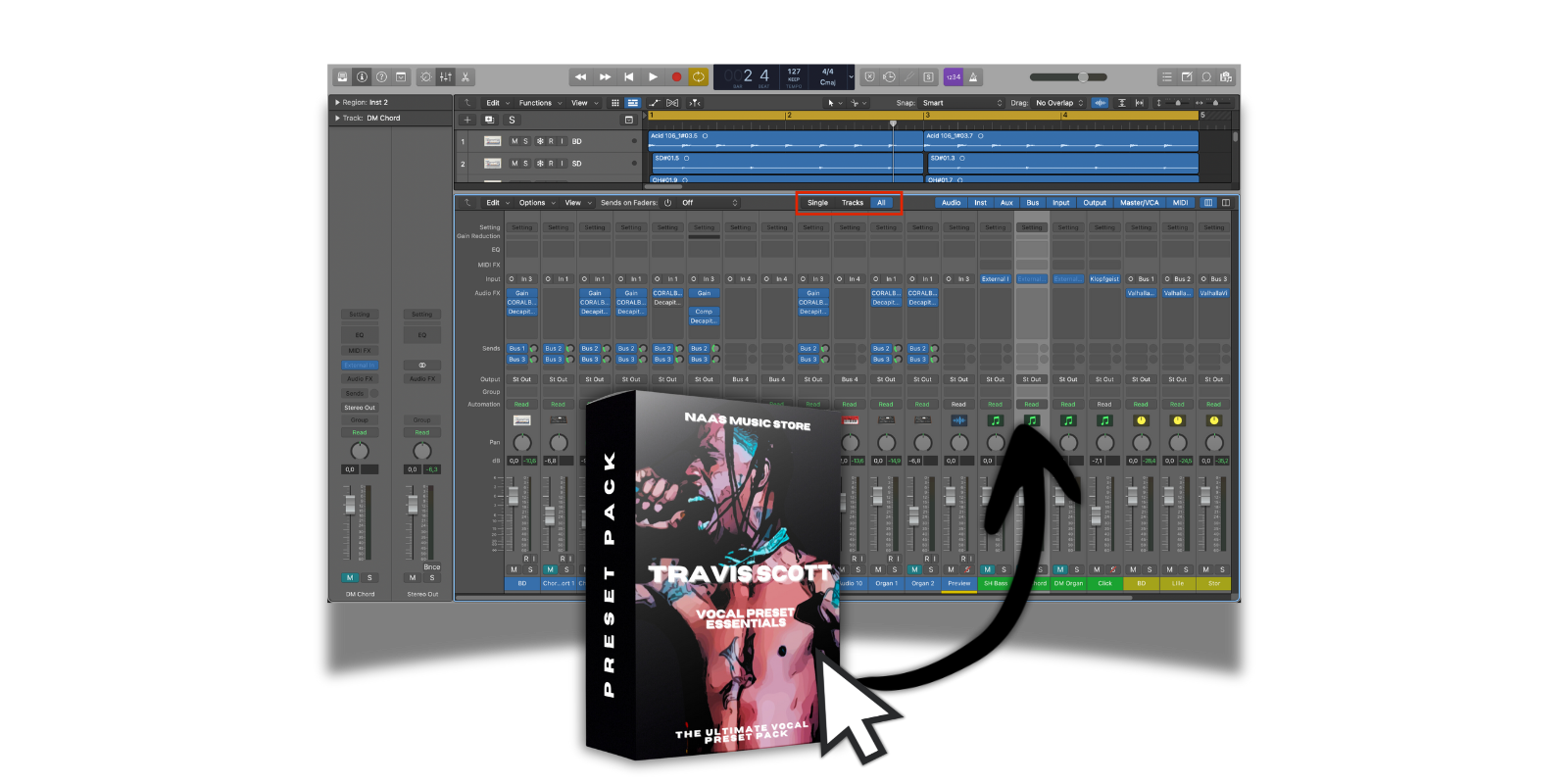Open the Mixer from the control bar
This screenshot has width=1568, height=784.
pos(446,76)
